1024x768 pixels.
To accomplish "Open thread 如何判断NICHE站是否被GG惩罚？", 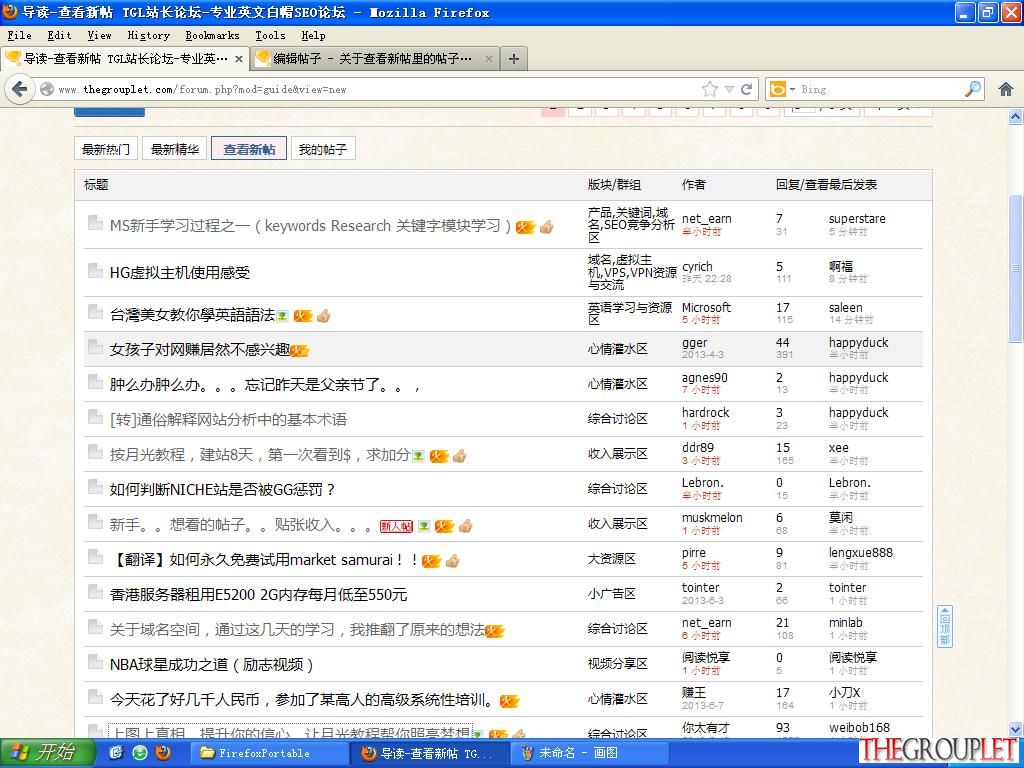I will point(223,489).
